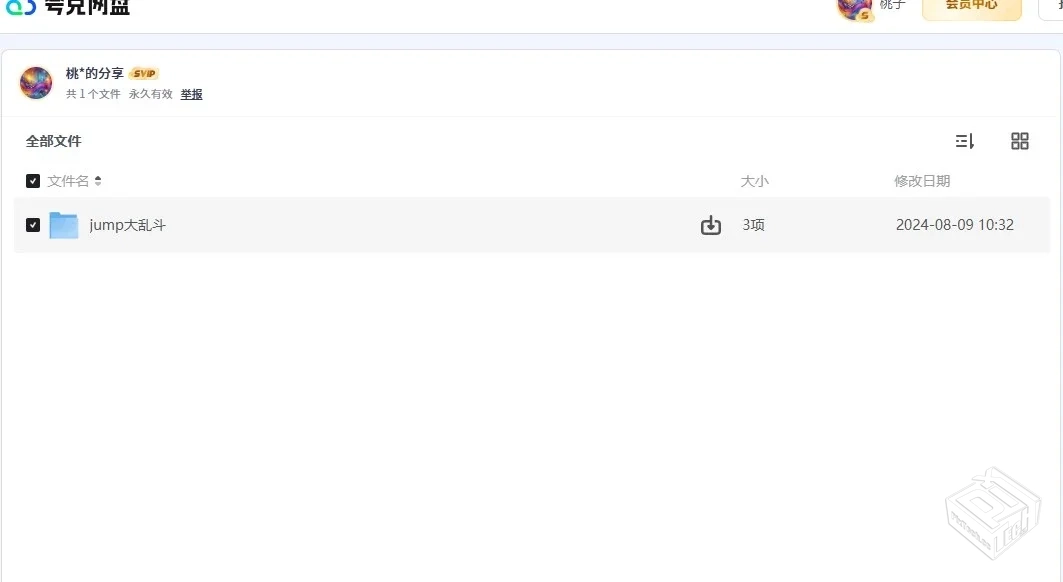Click the SVIP badge
This screenshot has width=1063, height=582.
pyautogui.click(x=144, y=74)
